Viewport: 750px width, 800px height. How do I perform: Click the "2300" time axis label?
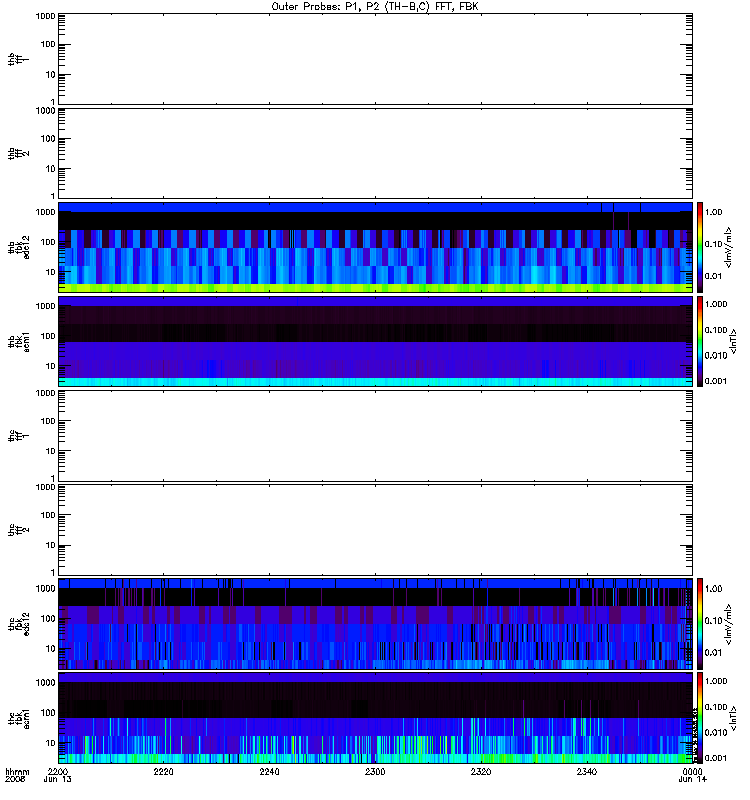[375, 771]
